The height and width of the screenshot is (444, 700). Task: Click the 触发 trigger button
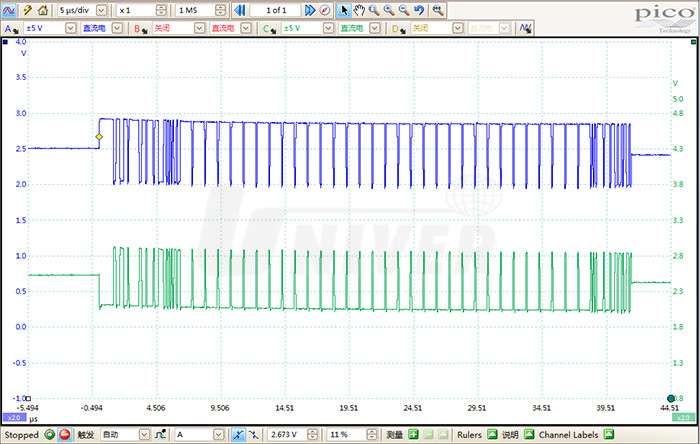[87, 435]
